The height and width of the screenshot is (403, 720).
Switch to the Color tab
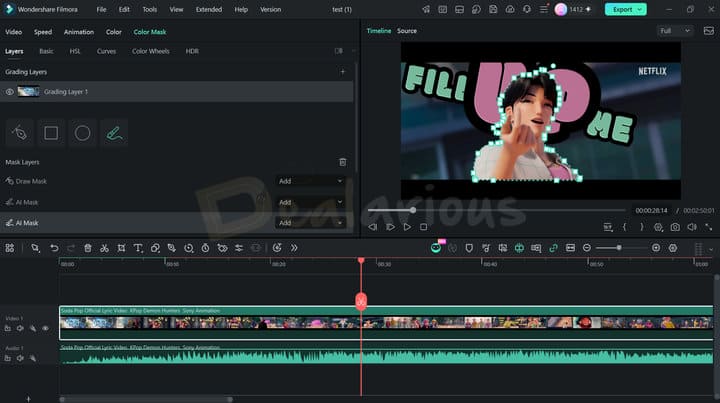point(113,32)
